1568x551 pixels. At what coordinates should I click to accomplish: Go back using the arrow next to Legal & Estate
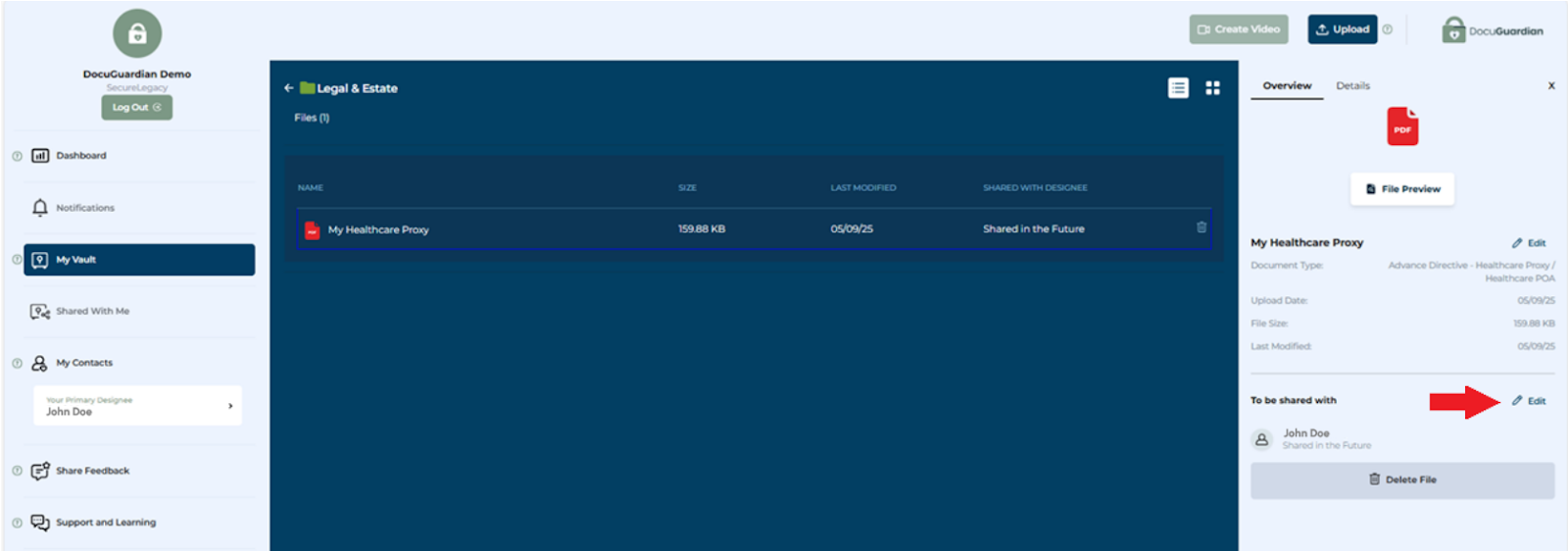(x=289, y=88)
